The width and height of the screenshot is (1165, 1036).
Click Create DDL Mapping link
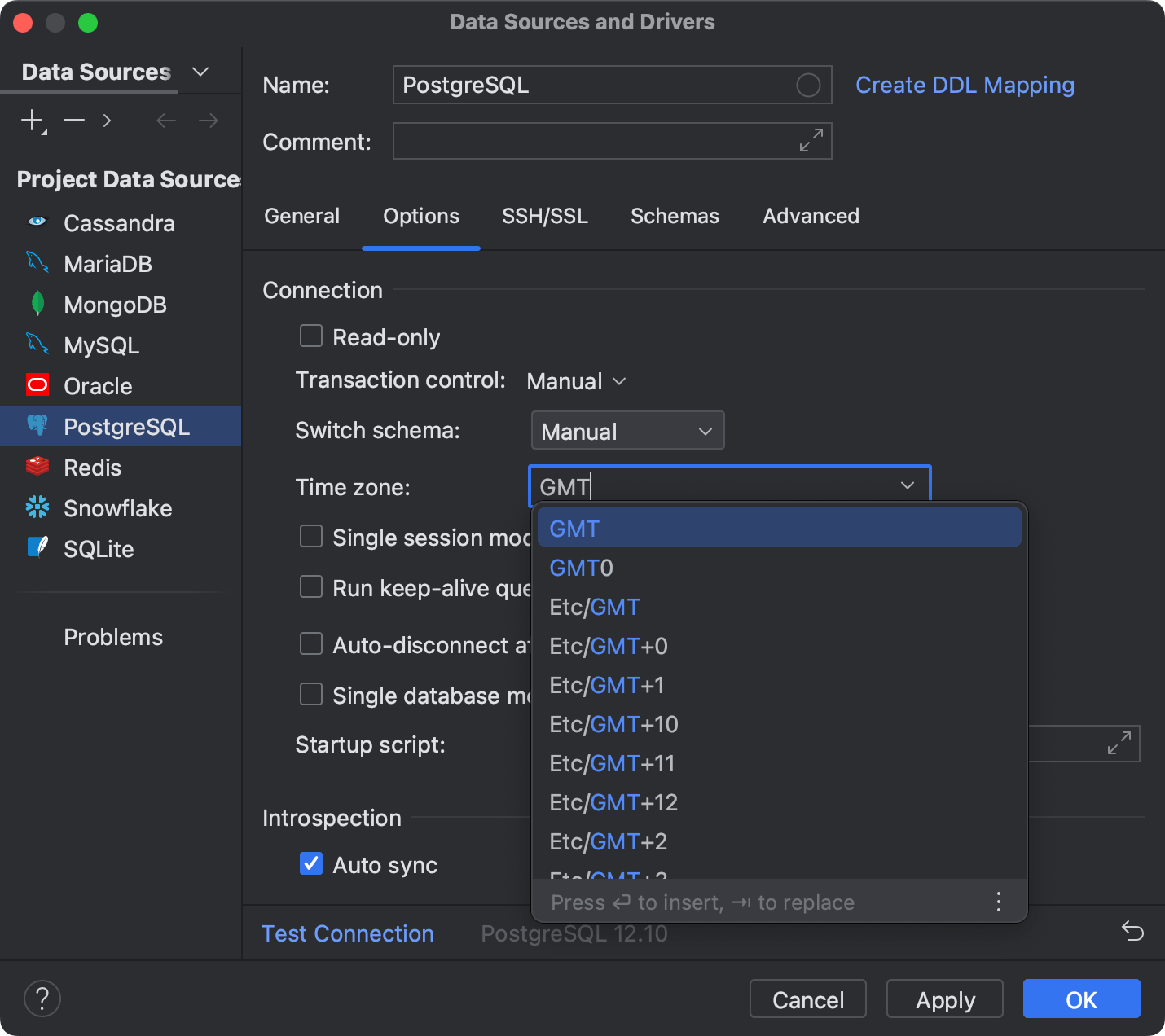click(x=965, y=85)
